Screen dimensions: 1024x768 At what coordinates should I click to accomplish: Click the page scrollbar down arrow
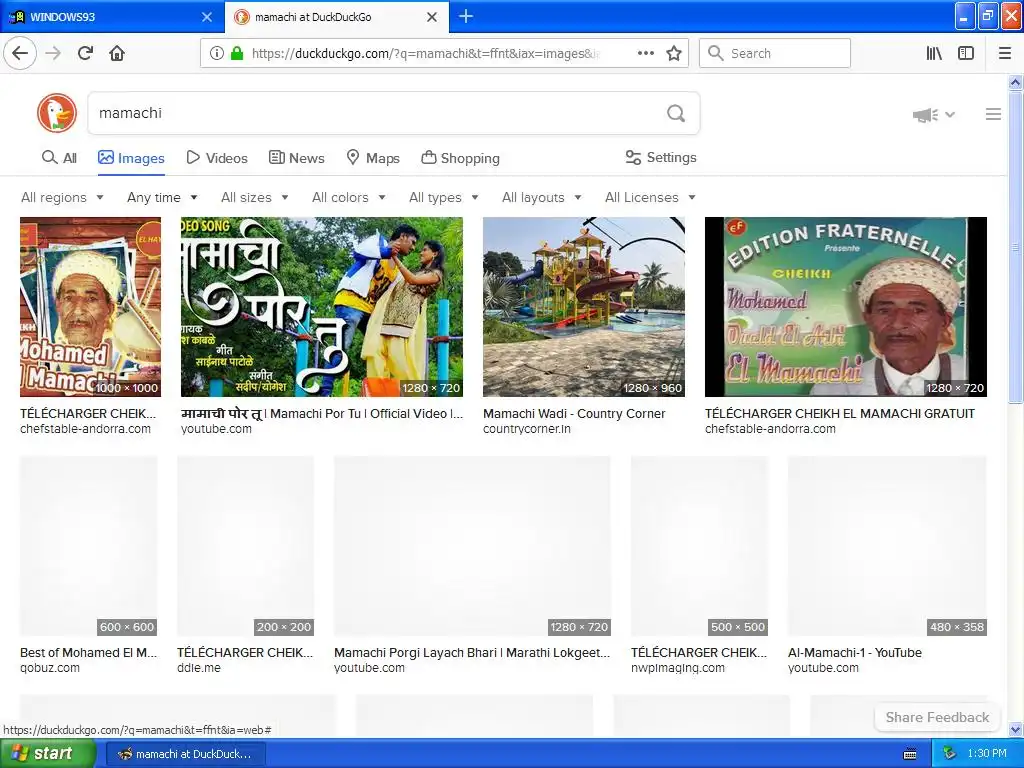1015,729
